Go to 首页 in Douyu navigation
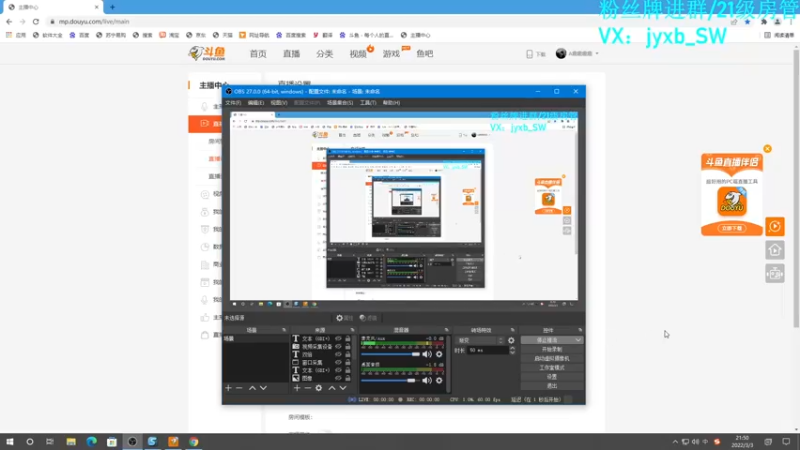 [258, 54]
